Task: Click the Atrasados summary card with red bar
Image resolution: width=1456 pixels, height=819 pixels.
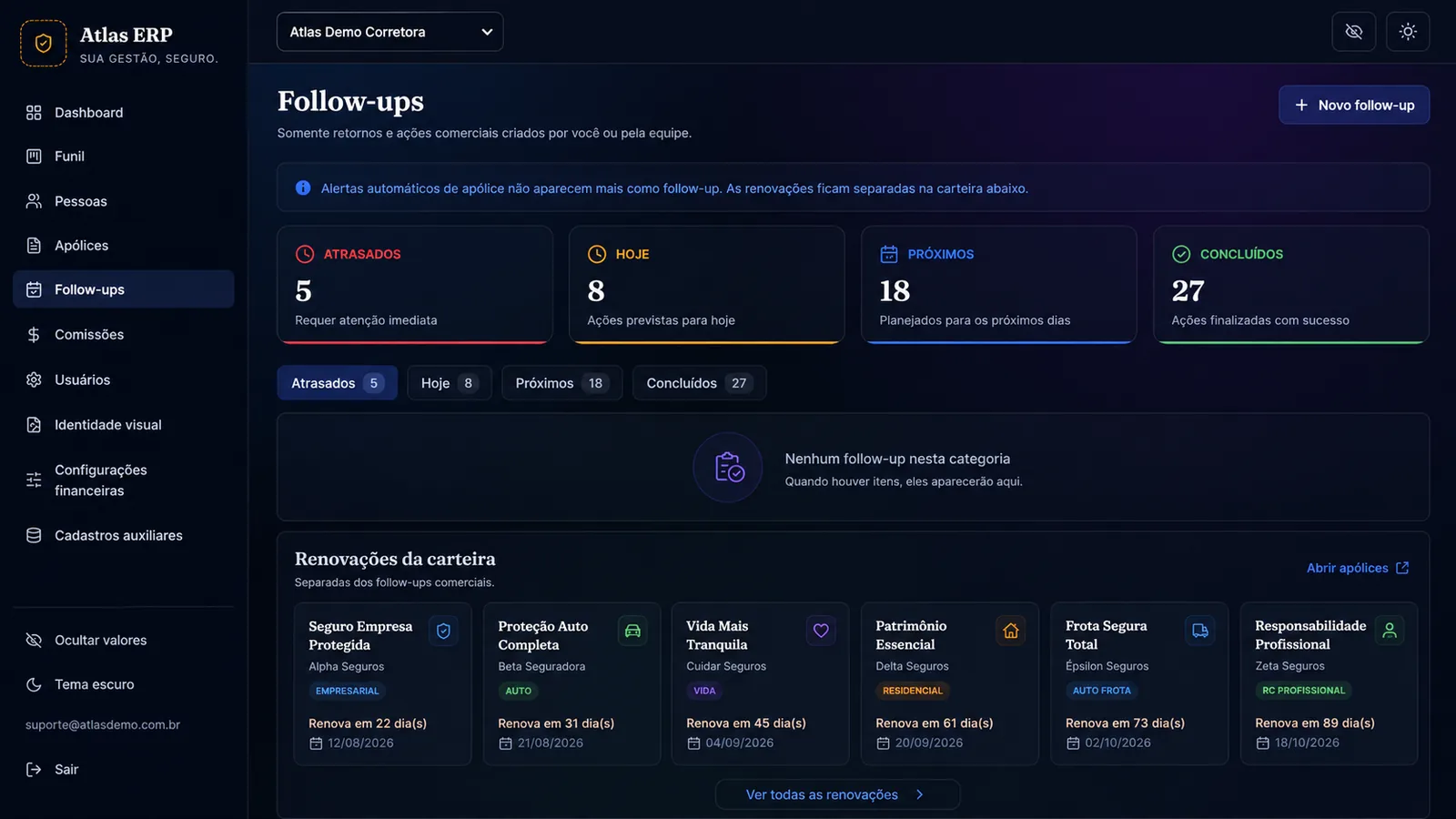Action: pyautogui.click(x=415, y=285)
